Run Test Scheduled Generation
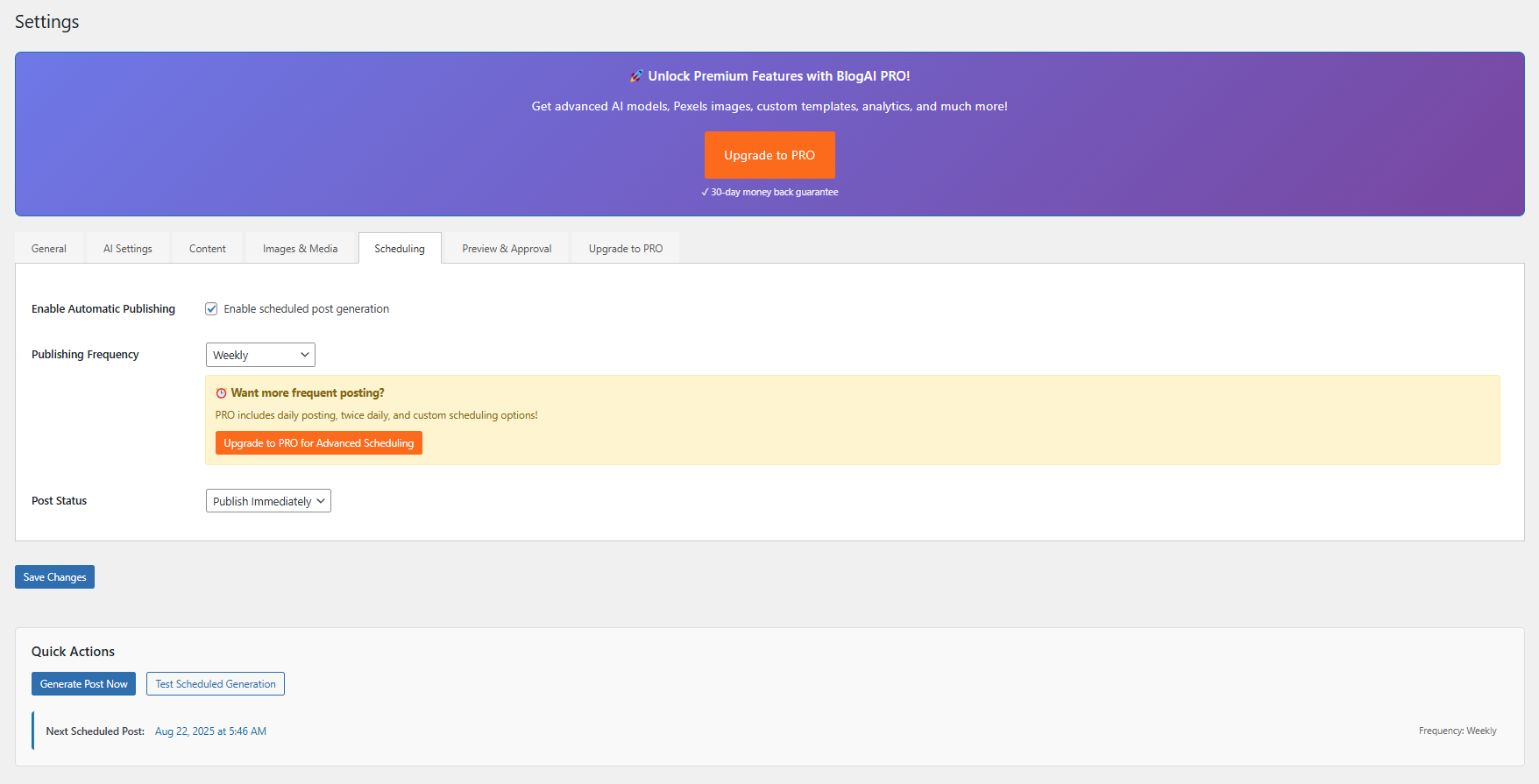 coord(216,684)
